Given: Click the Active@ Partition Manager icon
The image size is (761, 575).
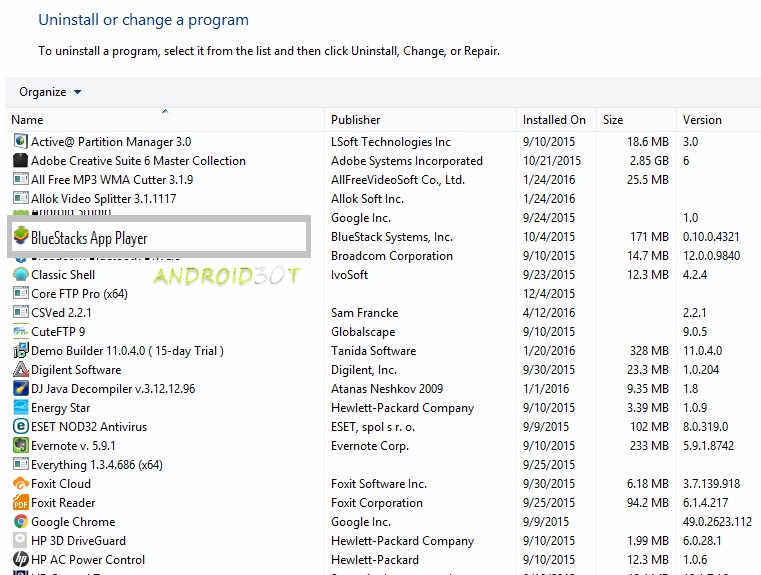Looking at the screenshot, I should click(x=20, y=141).
